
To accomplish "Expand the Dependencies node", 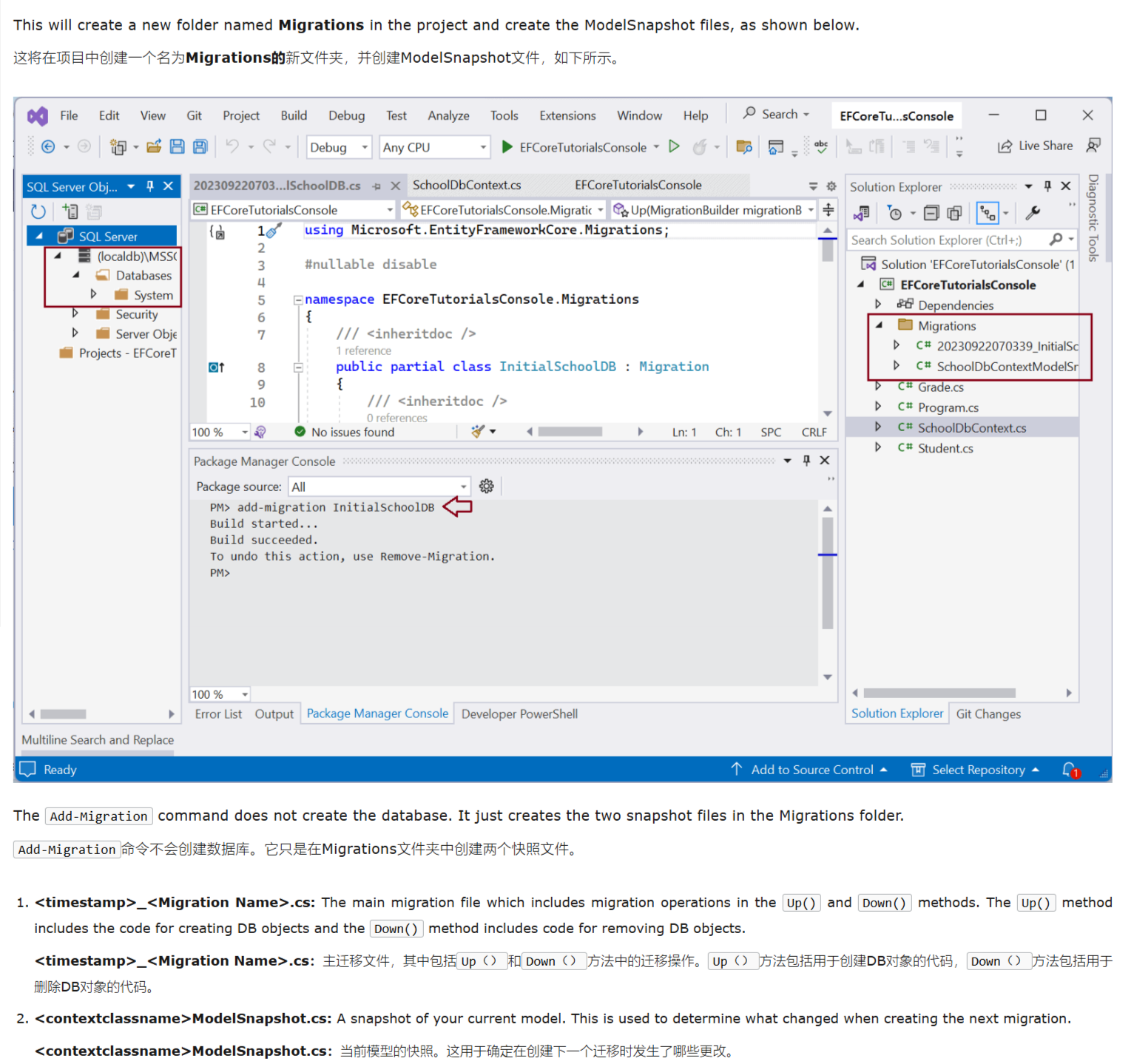I will coord(878,304).
